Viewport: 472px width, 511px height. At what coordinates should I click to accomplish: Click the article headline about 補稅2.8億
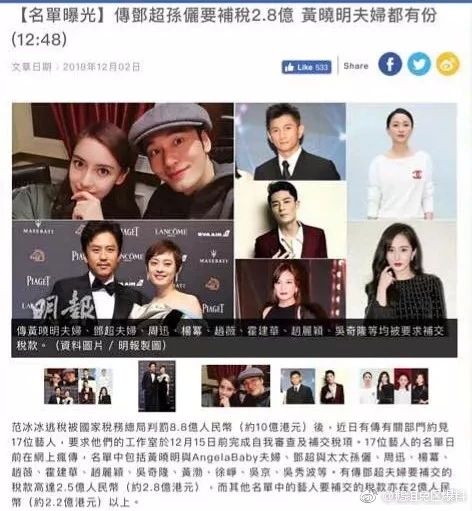224,28
